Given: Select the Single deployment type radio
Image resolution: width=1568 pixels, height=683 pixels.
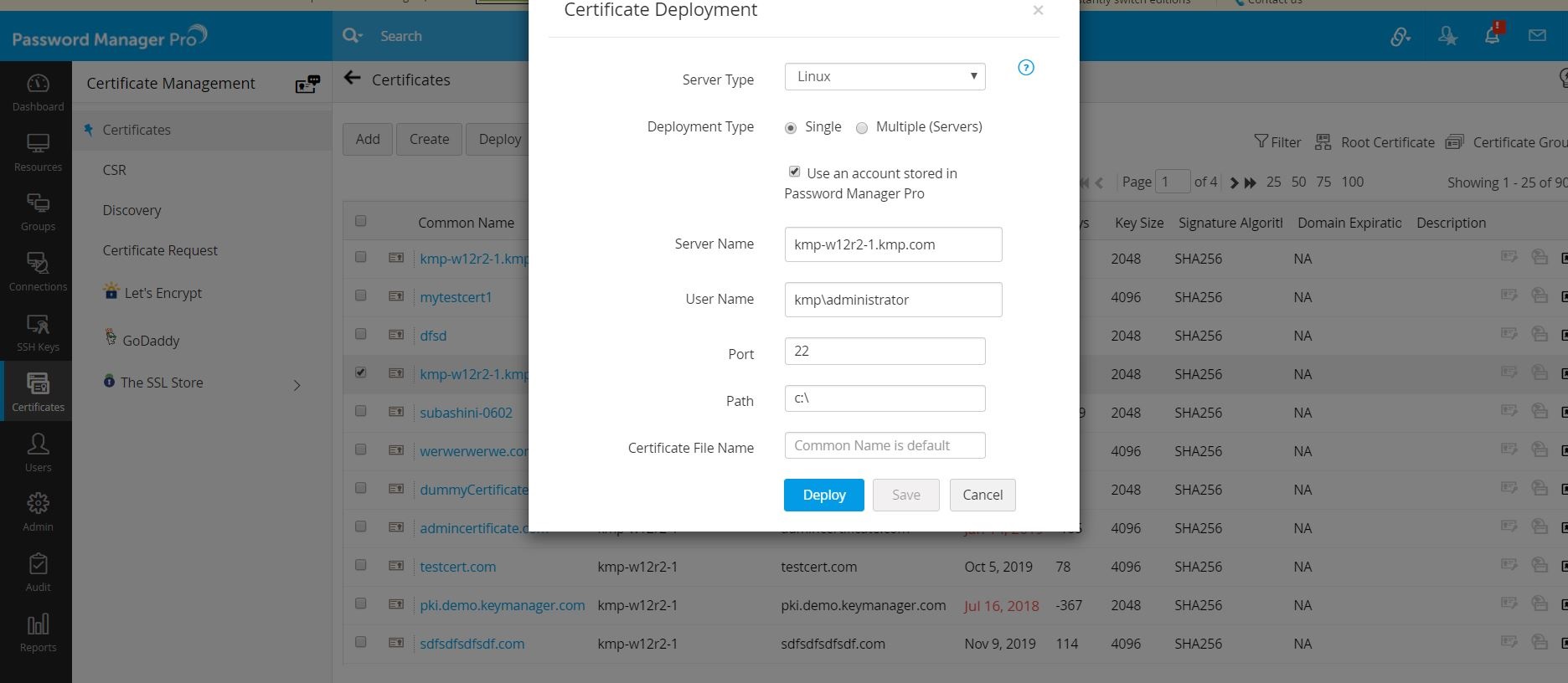Looking at the screenshot, I should pos(791,128).
